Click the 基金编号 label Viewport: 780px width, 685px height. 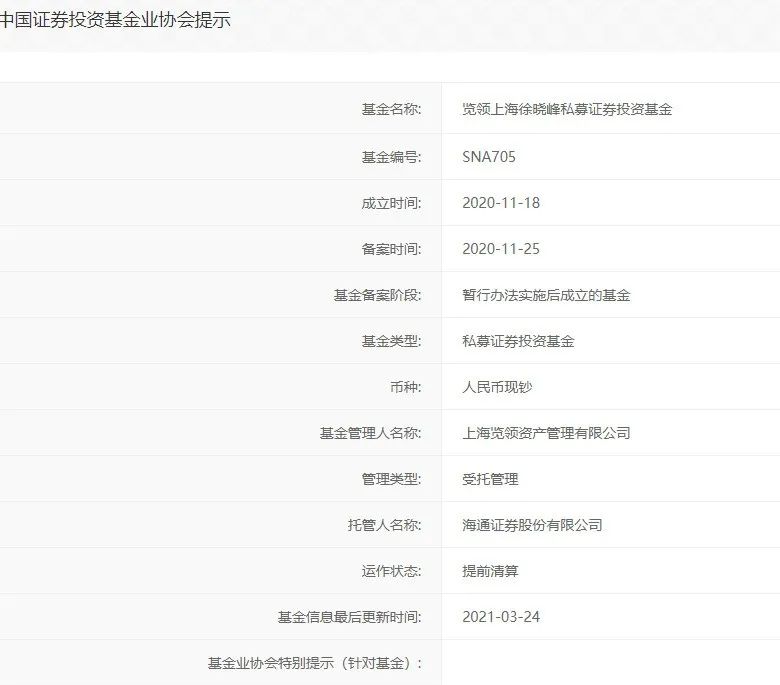(x=391, y=156)
